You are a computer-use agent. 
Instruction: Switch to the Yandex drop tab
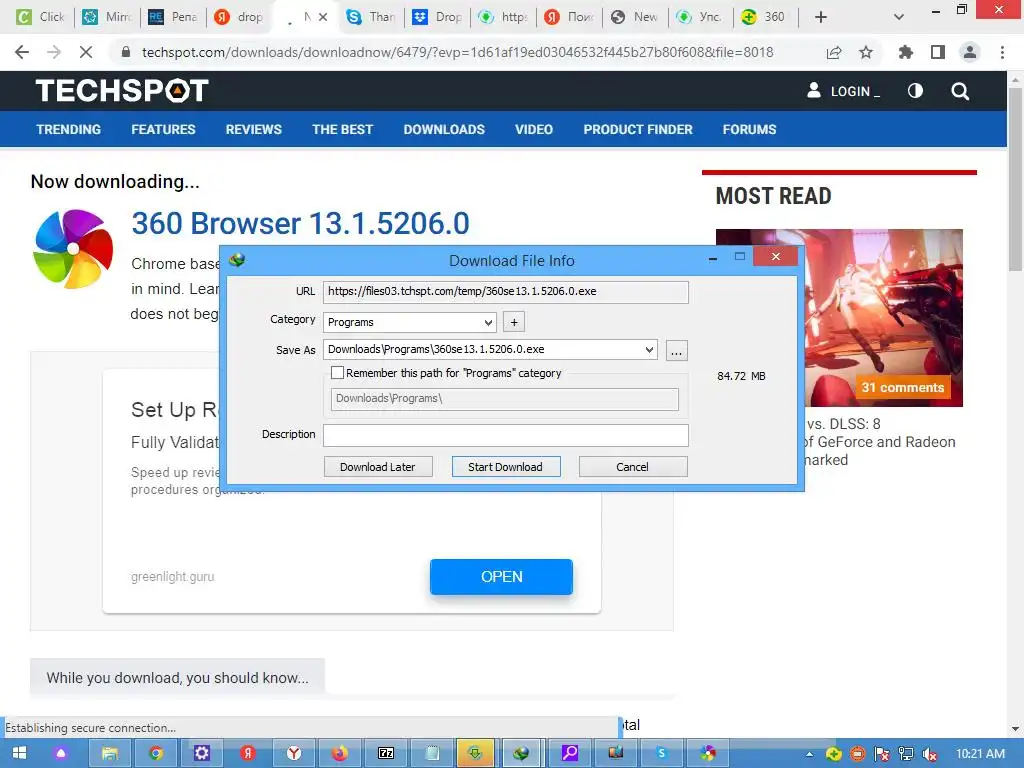pos(239,17)
